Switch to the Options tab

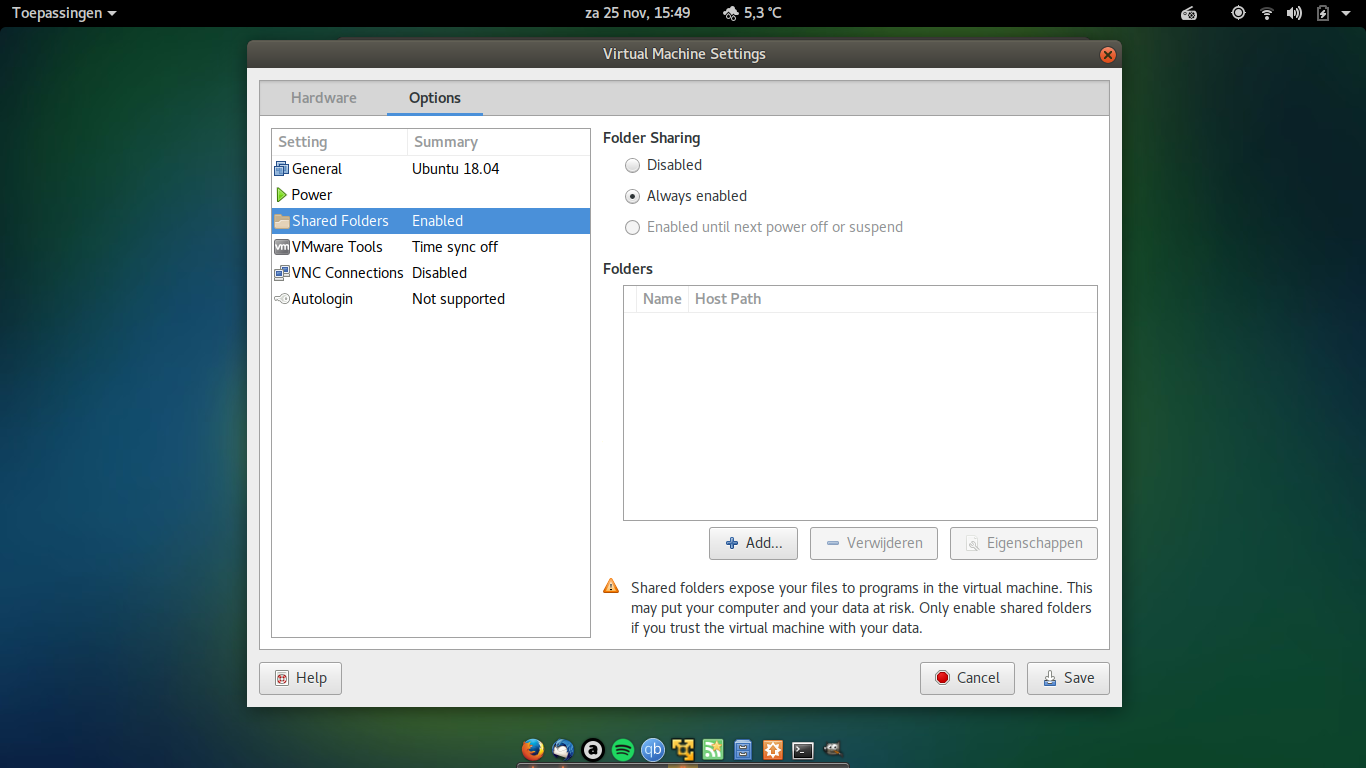tap(435, 98)
